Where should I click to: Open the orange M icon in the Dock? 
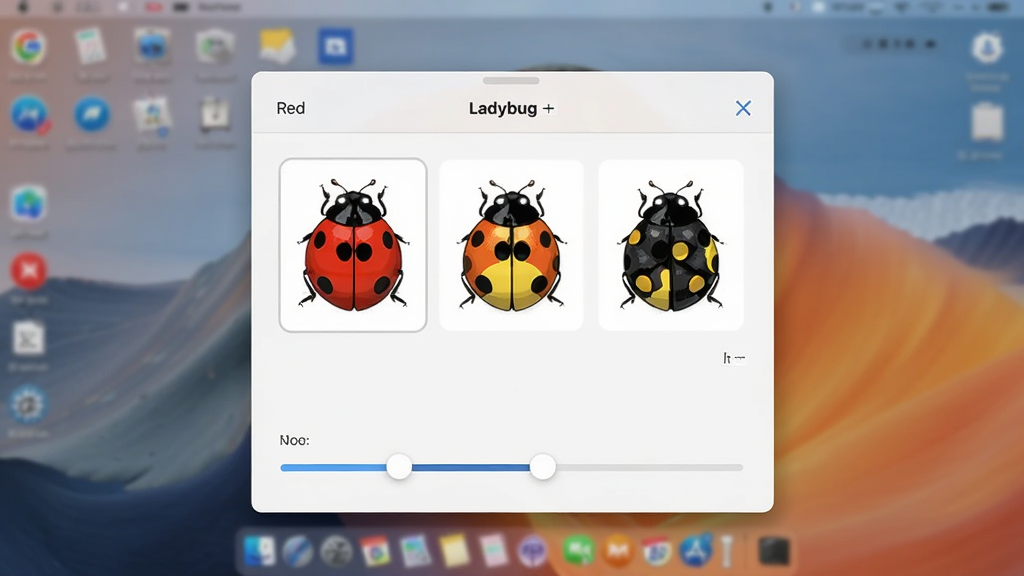(618, 551)
